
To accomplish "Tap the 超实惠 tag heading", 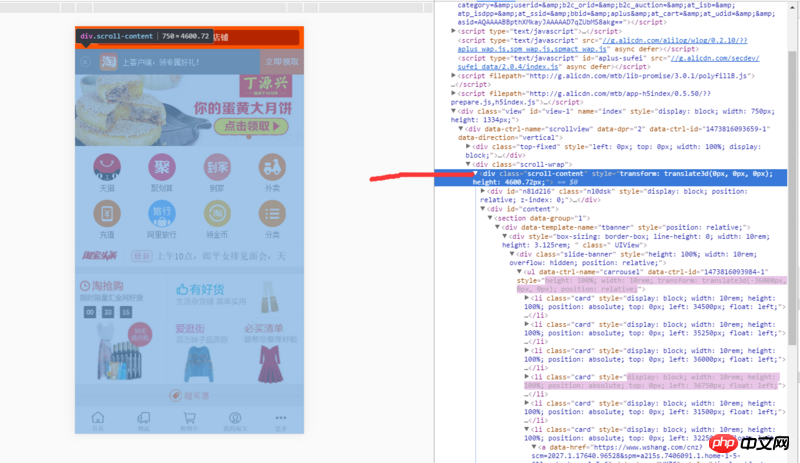I will click(189, 396).
